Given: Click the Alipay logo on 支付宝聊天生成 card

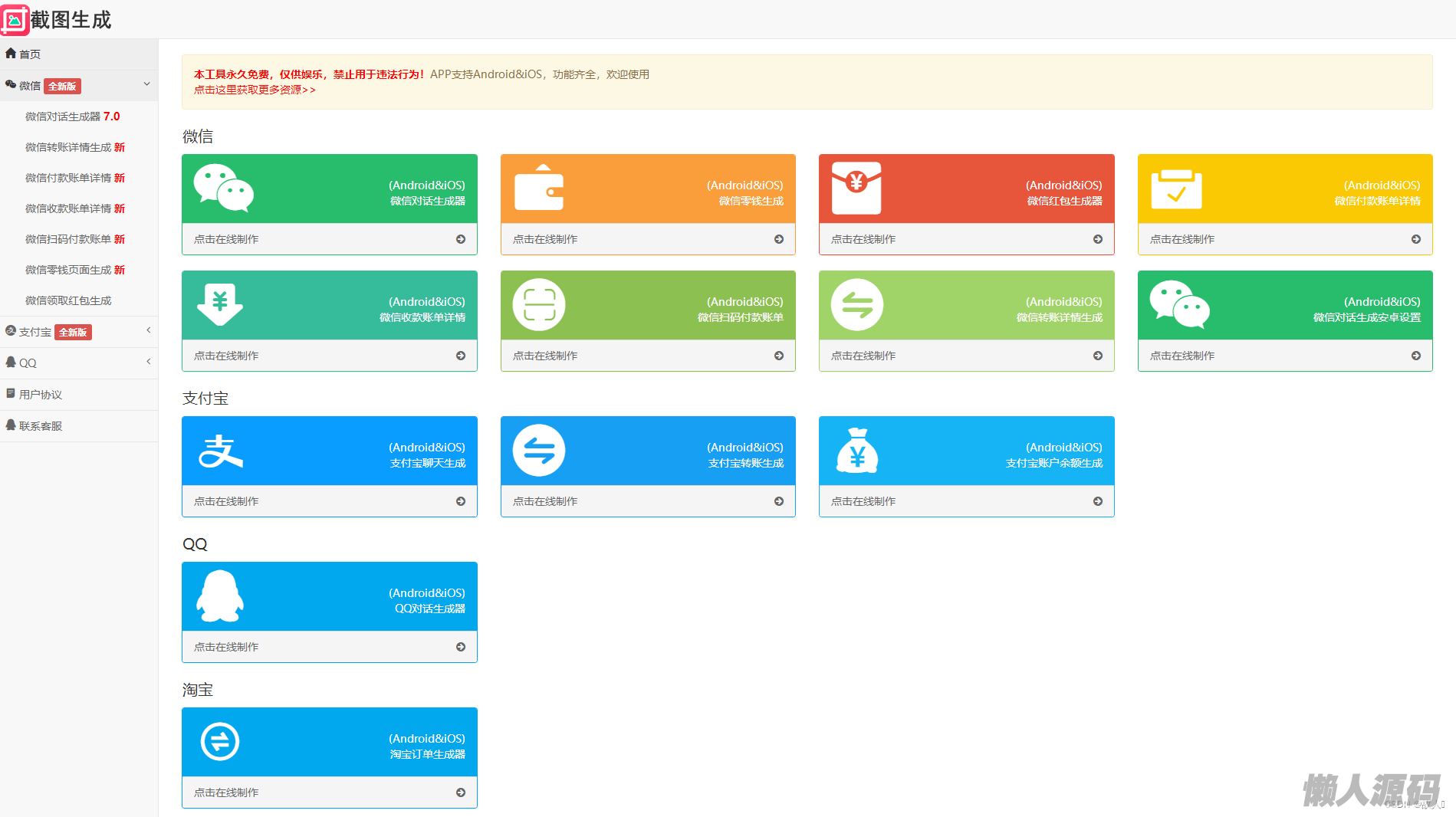Looking at the screenshot, I should [221, 451].
